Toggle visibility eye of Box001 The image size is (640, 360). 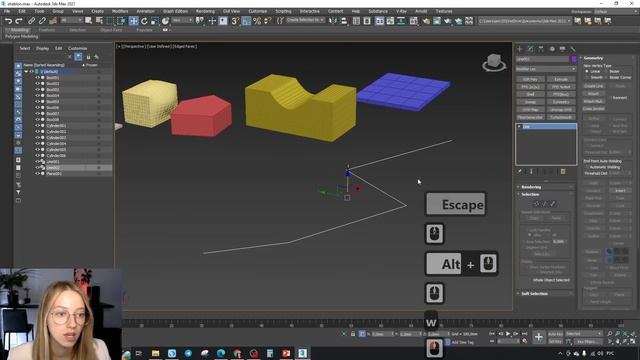(37, 78)
